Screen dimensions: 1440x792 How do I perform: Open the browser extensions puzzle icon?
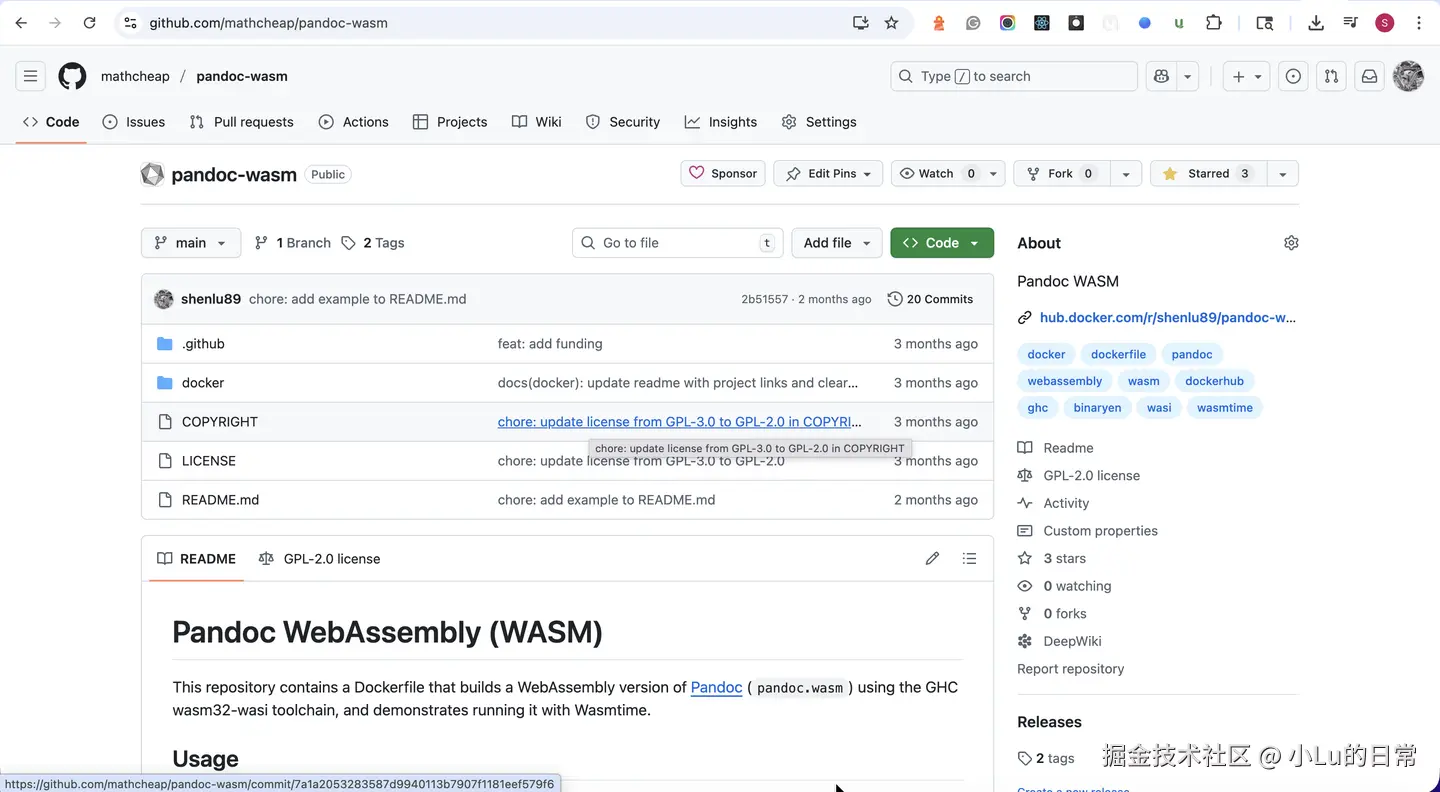point(1214,23)
